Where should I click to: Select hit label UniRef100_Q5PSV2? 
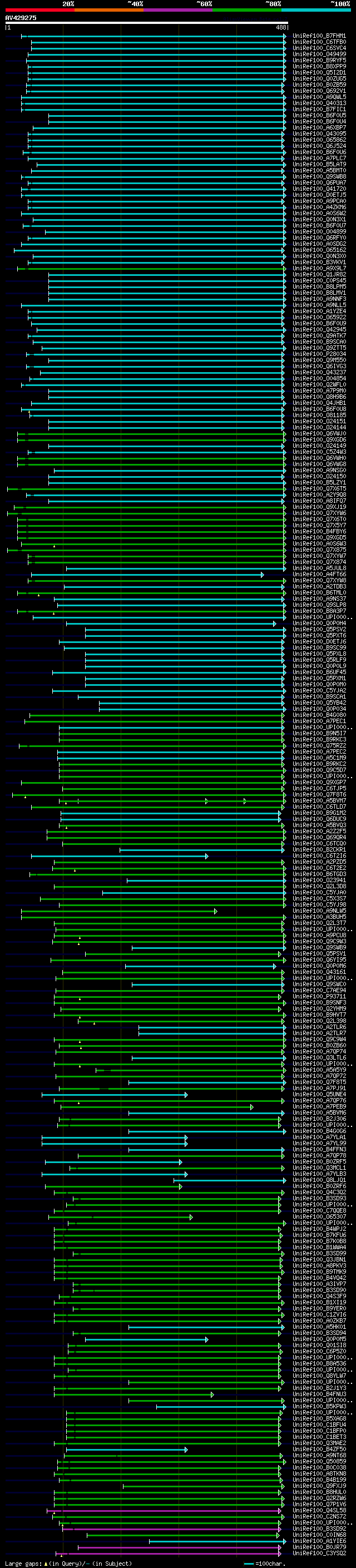(x=319, y=630)
